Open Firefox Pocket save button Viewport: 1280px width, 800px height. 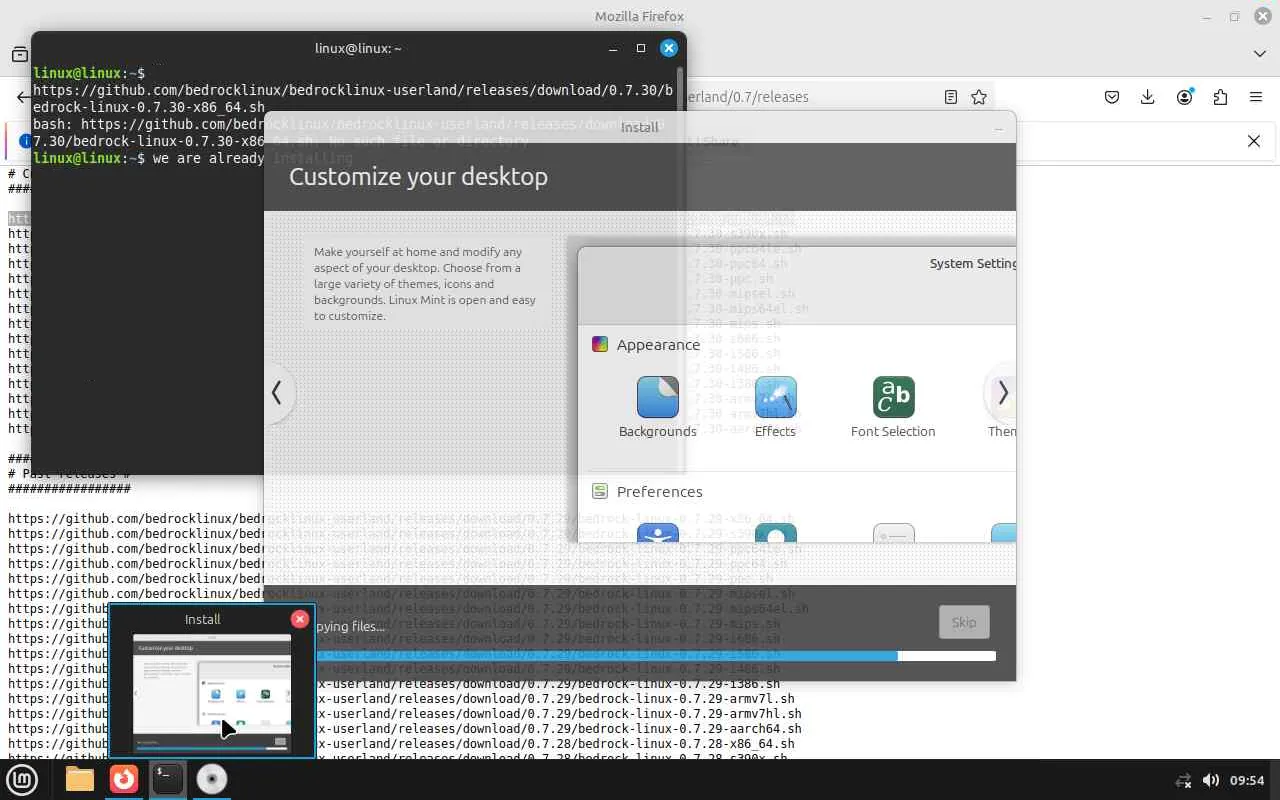click(x=1112, y=97)
